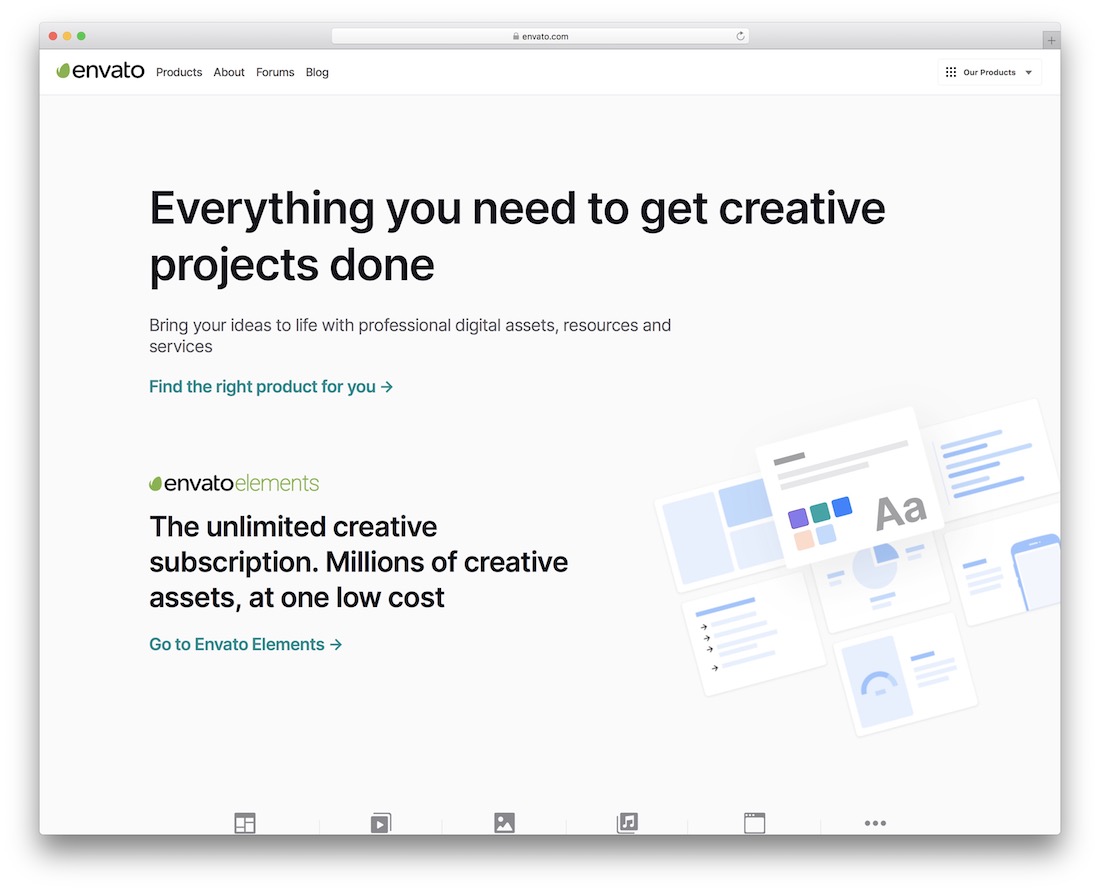Click the 'Aa' font card illustration

click(850, 489)
